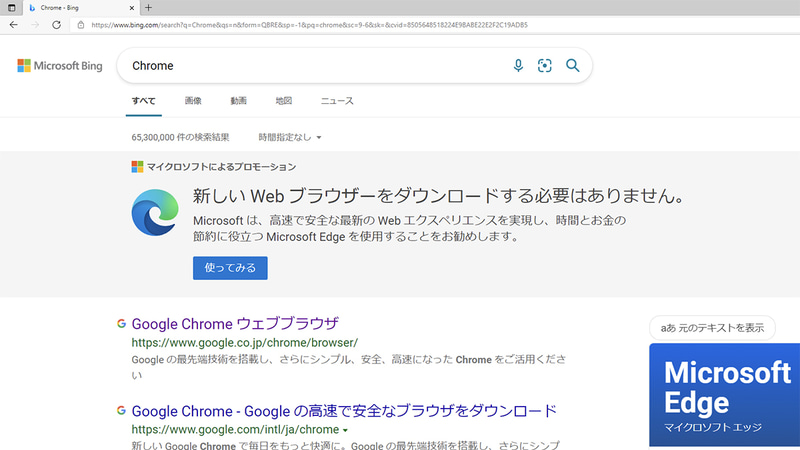
Task: Click the browser forward arrow
Action: [35, 24]
